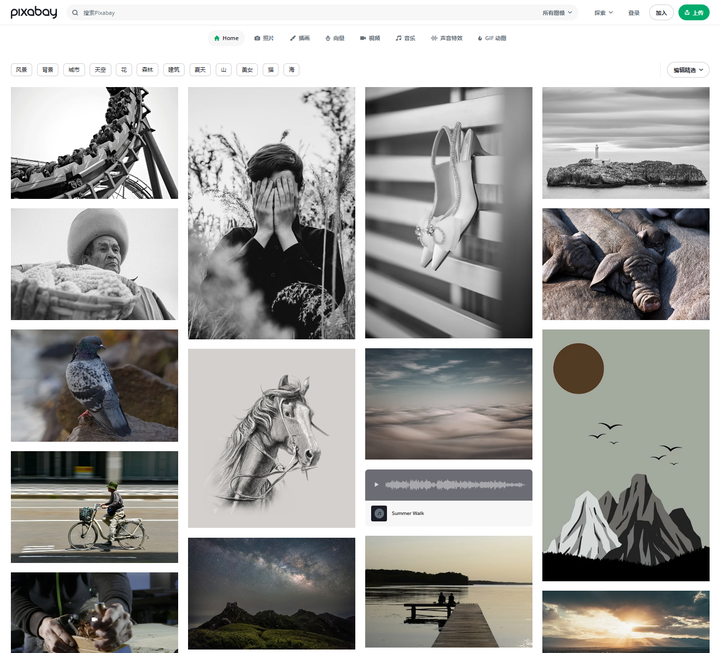
Task: Switch to the 视频 videos tab
Action: (370, 38)
